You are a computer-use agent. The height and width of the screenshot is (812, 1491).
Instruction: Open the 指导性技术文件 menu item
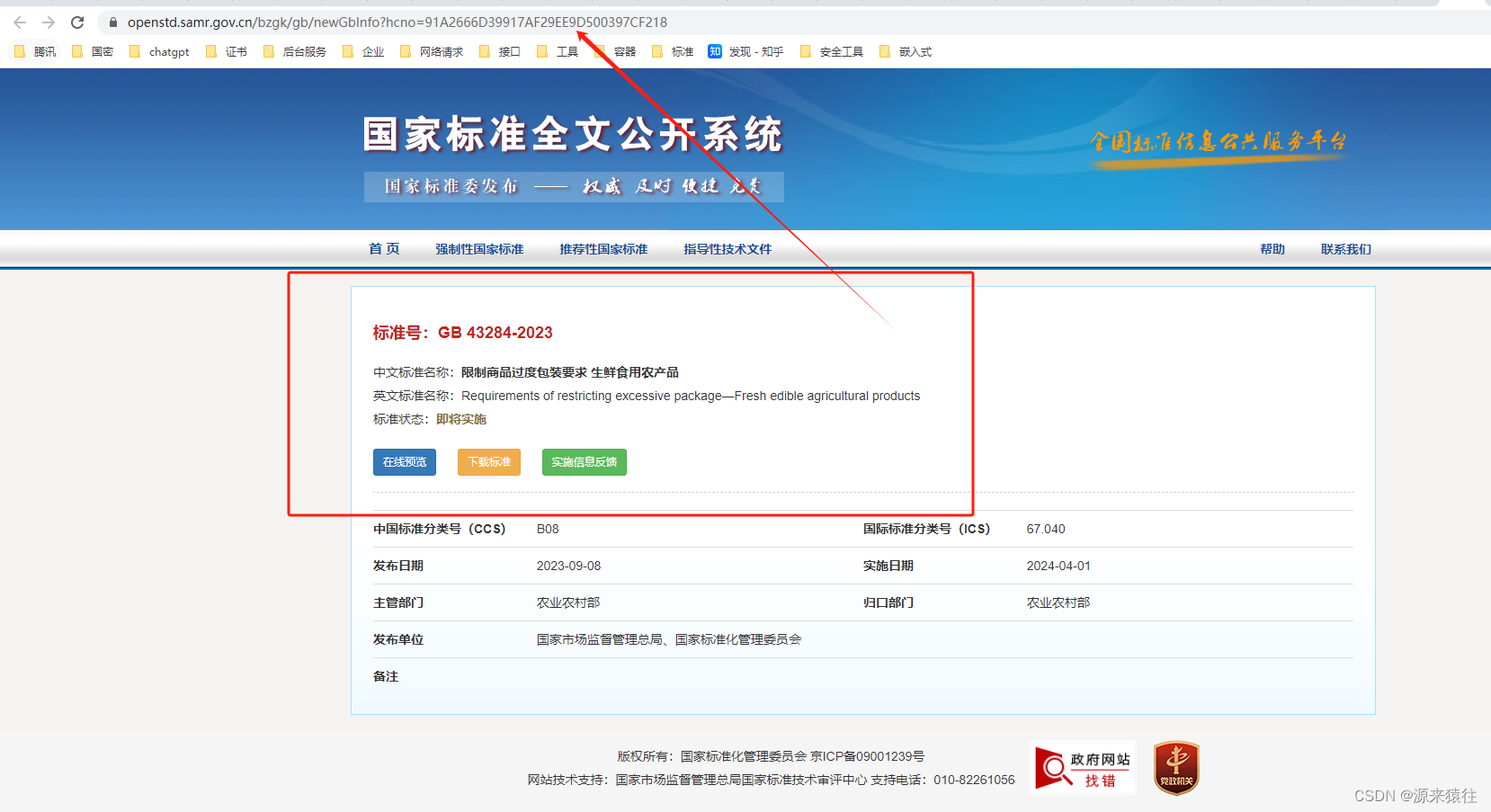(728, 249)
